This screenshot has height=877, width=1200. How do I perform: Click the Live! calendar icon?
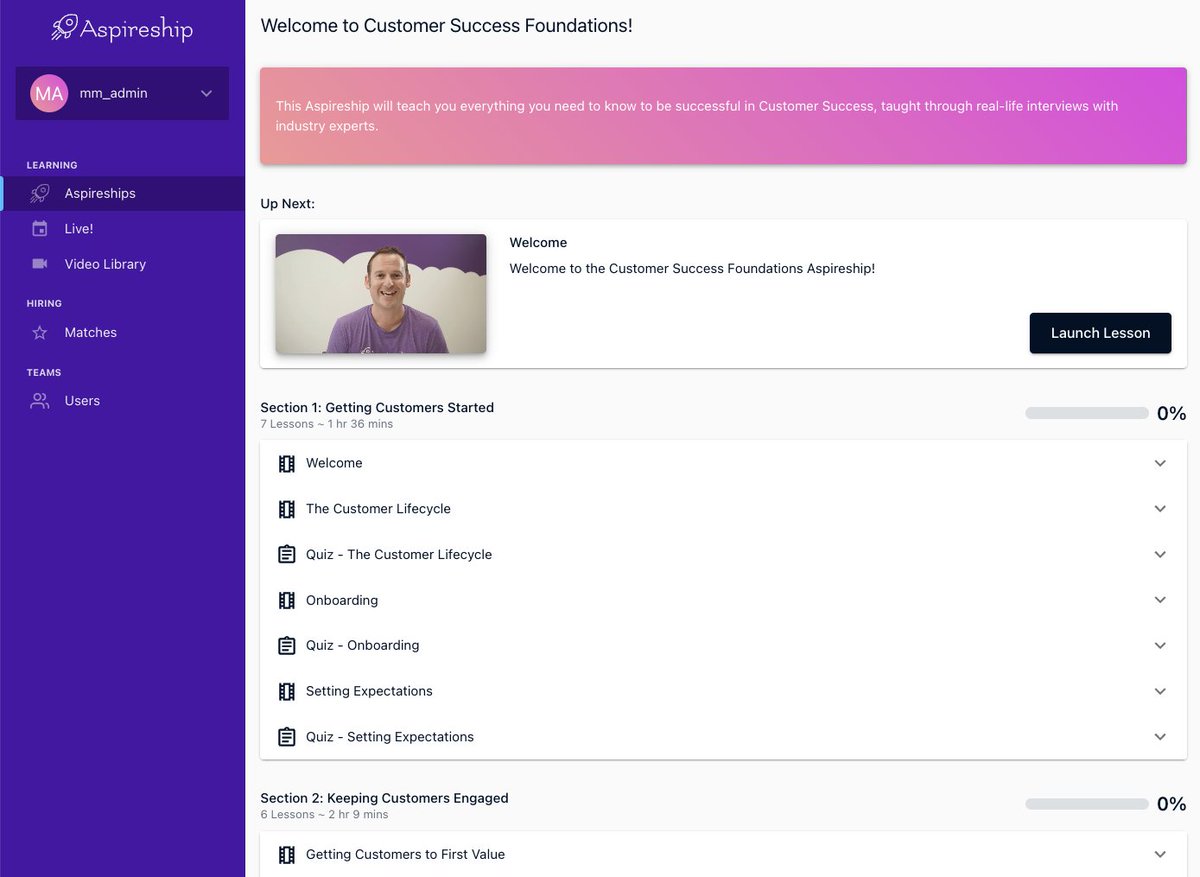(x=40, y=228)
